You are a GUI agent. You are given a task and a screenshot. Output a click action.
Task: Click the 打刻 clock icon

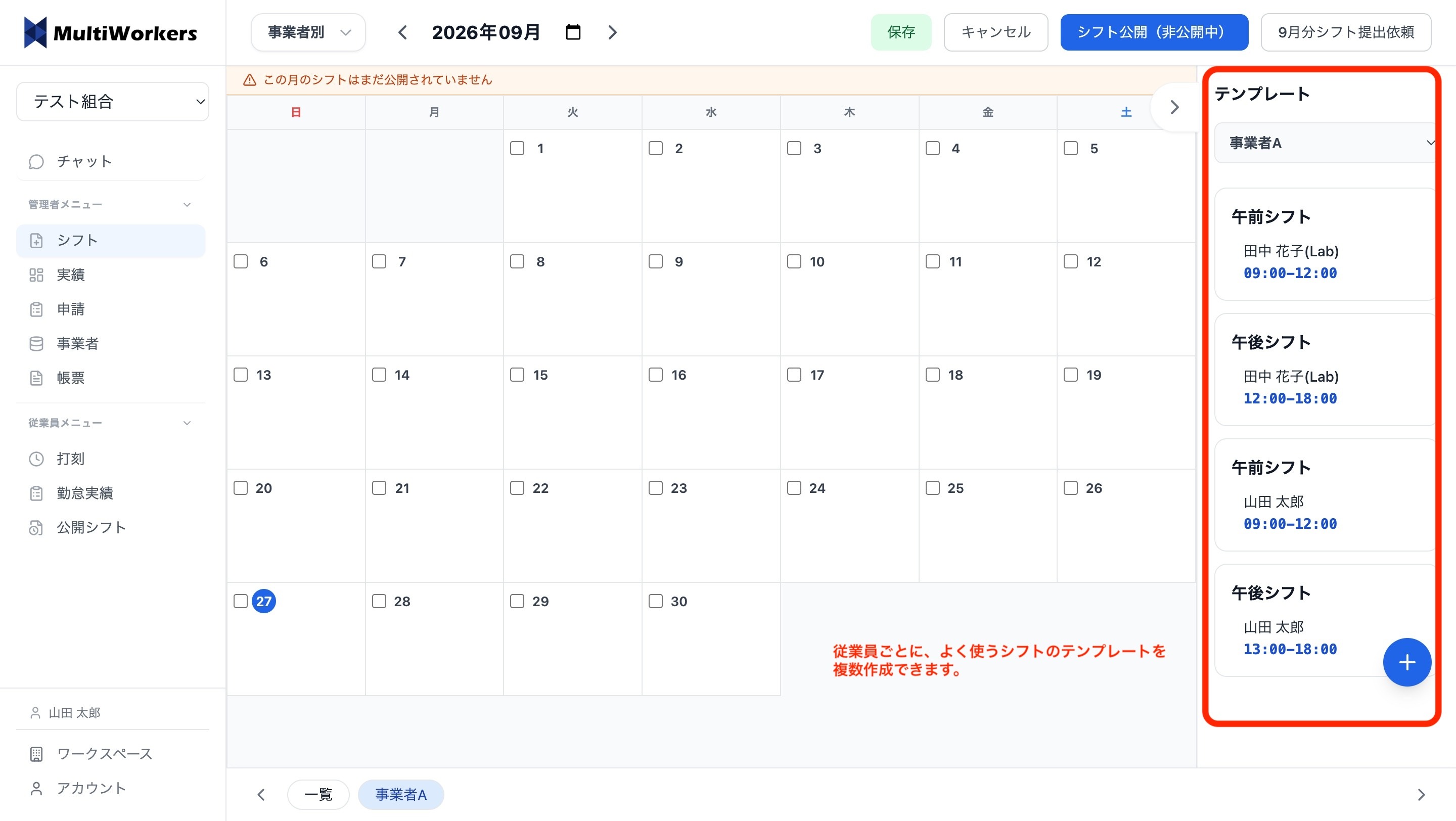[x=36, y=459]
